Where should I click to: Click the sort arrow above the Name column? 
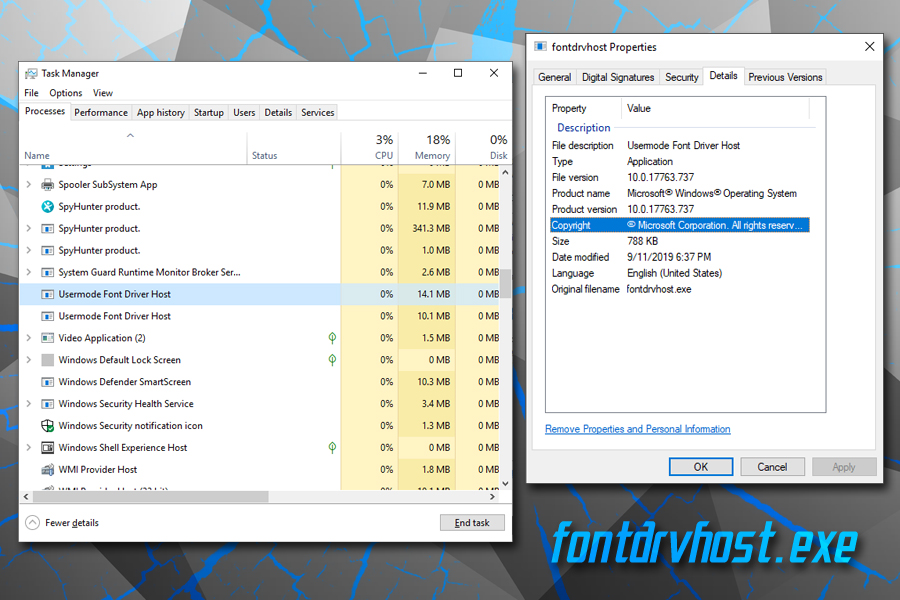(130, 136)
